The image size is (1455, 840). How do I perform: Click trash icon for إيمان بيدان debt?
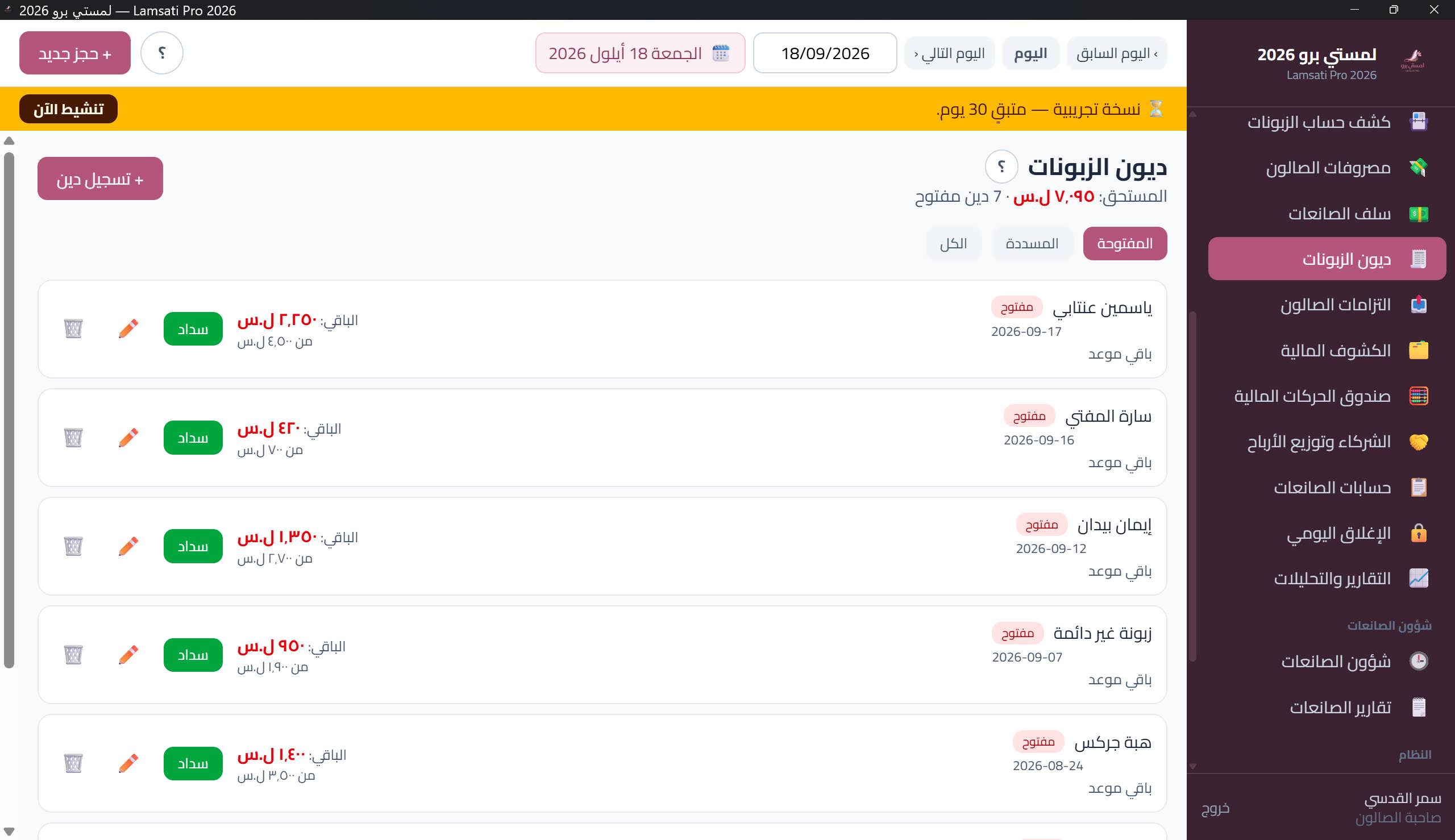tap(73, 546)
